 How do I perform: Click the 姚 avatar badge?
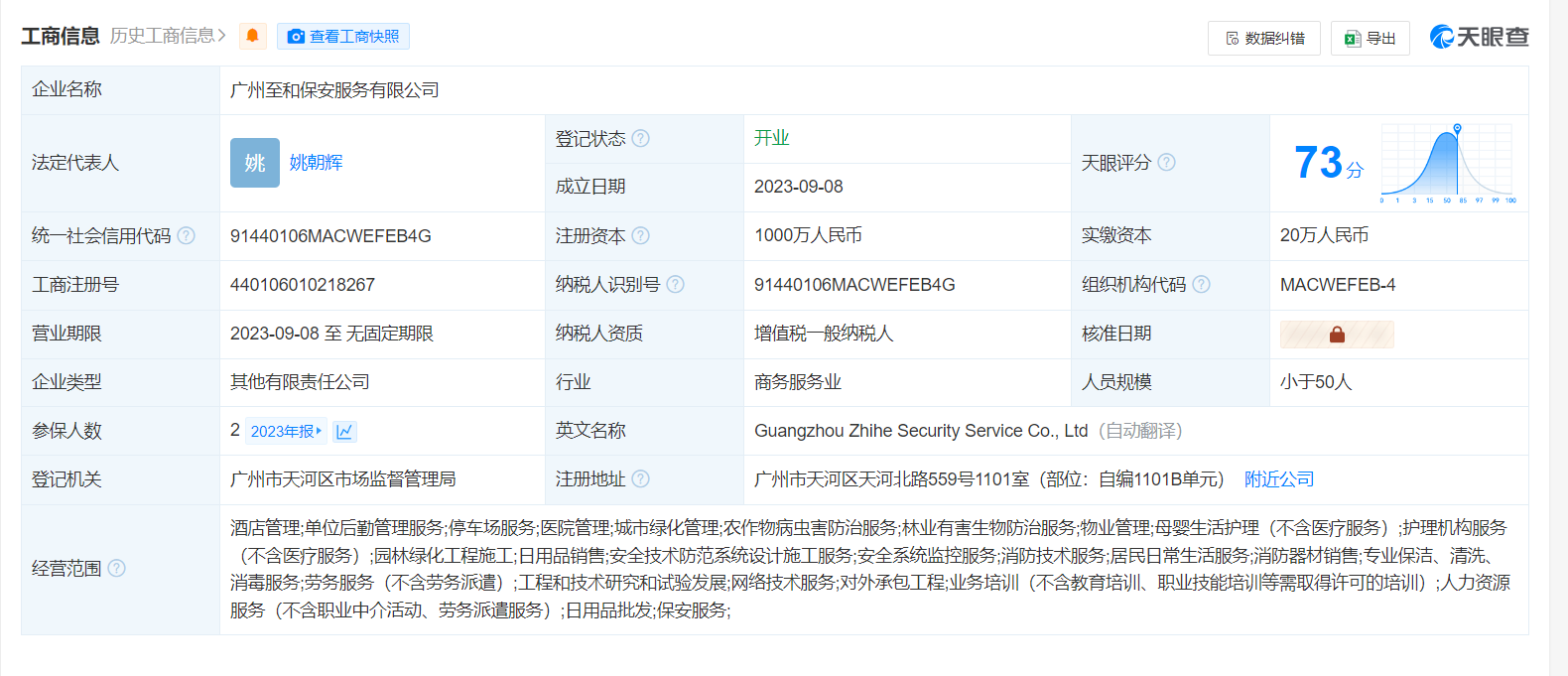(255, 163)
